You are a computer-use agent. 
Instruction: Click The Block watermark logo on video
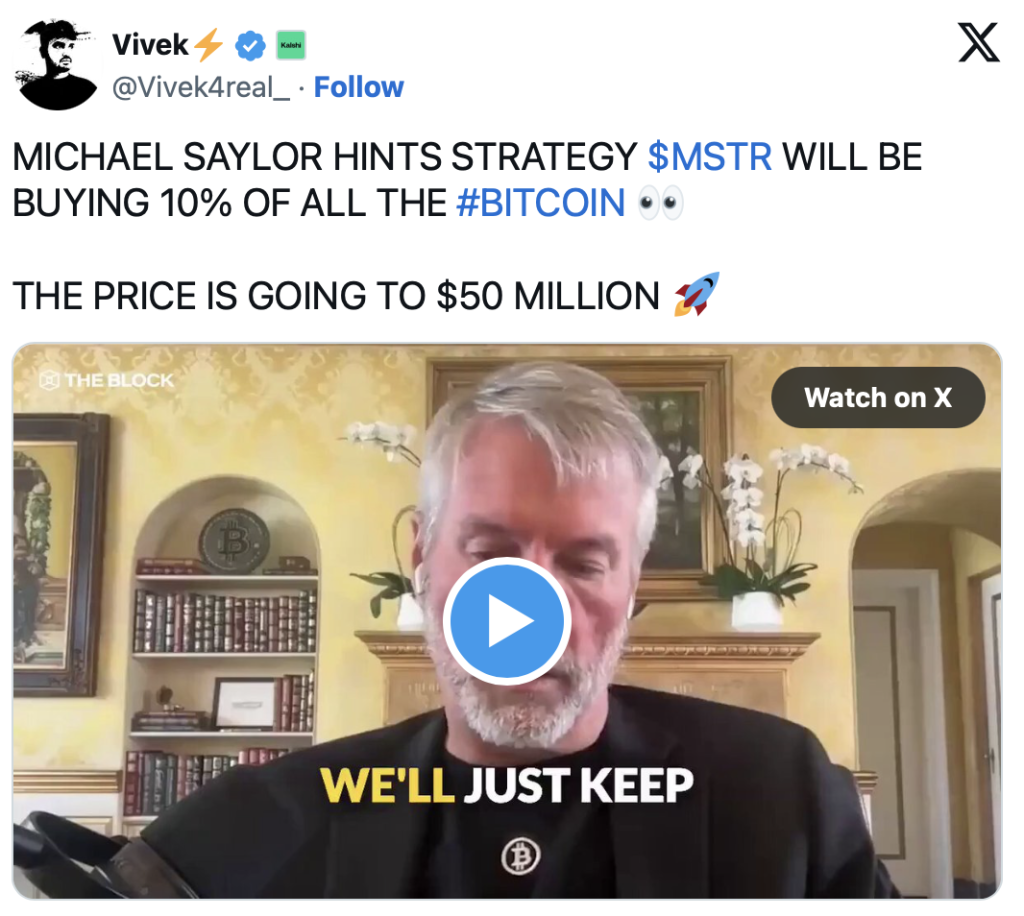[x=106, y=380]
